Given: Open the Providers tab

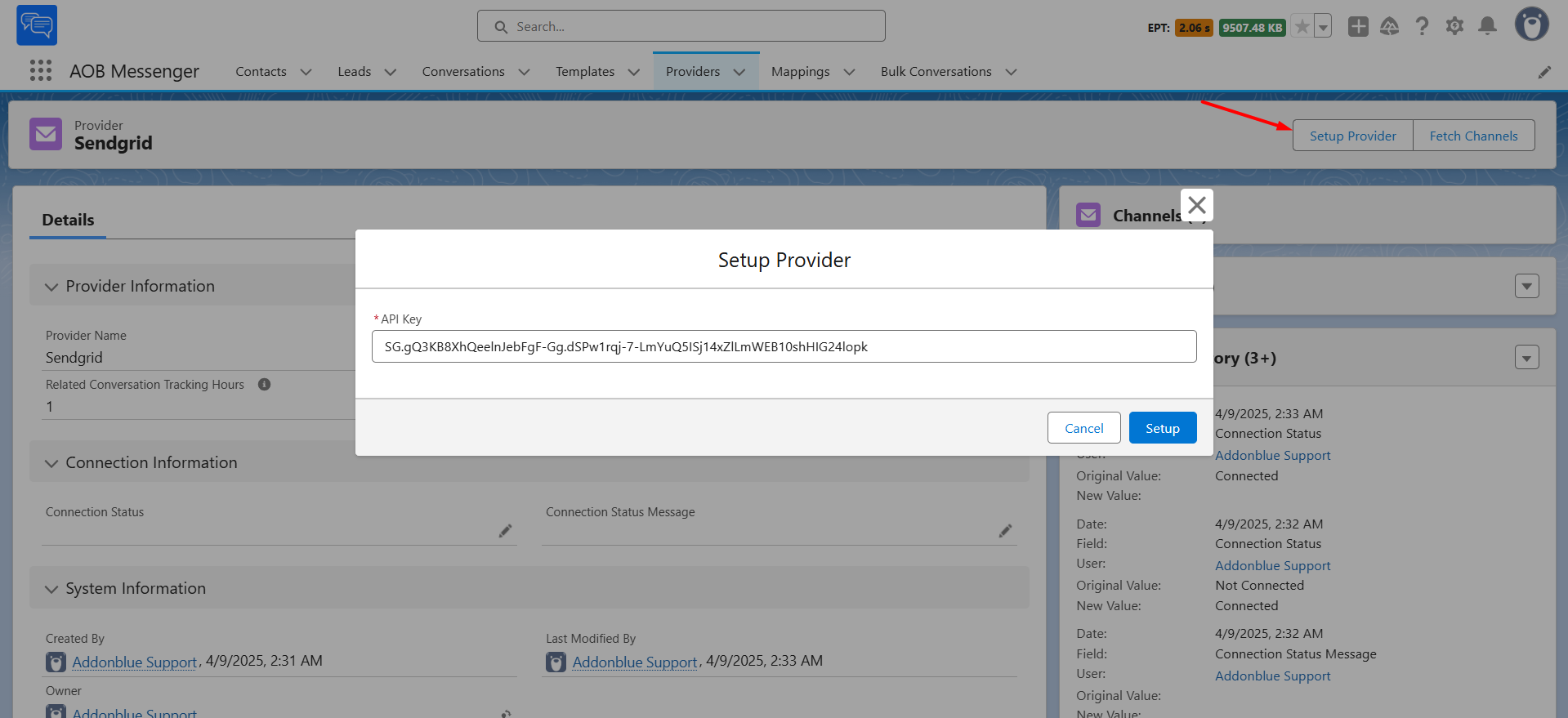Looking at the screenshot, I should [x=693, y=72].
